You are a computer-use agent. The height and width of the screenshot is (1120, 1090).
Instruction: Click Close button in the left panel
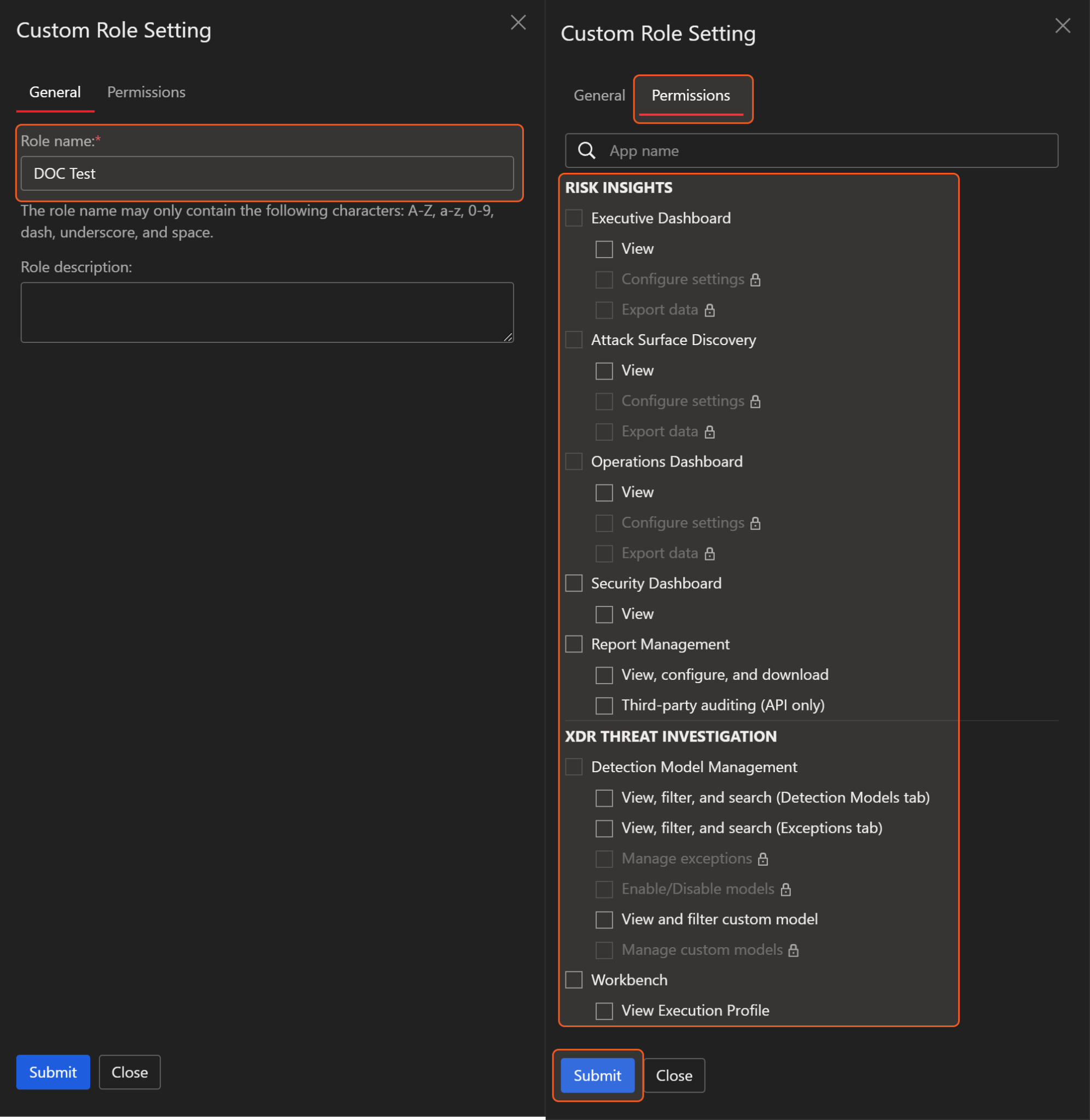click(130, 1072)
